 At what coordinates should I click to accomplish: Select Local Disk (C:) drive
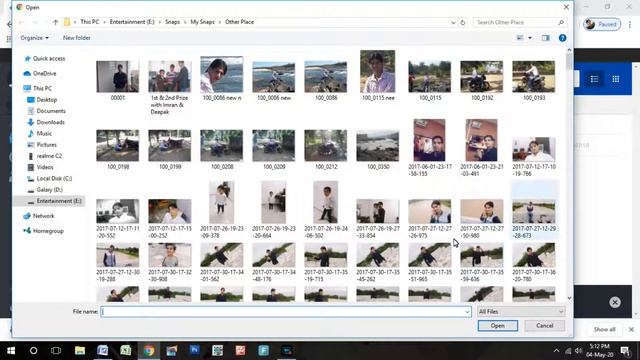pos(49,179)
